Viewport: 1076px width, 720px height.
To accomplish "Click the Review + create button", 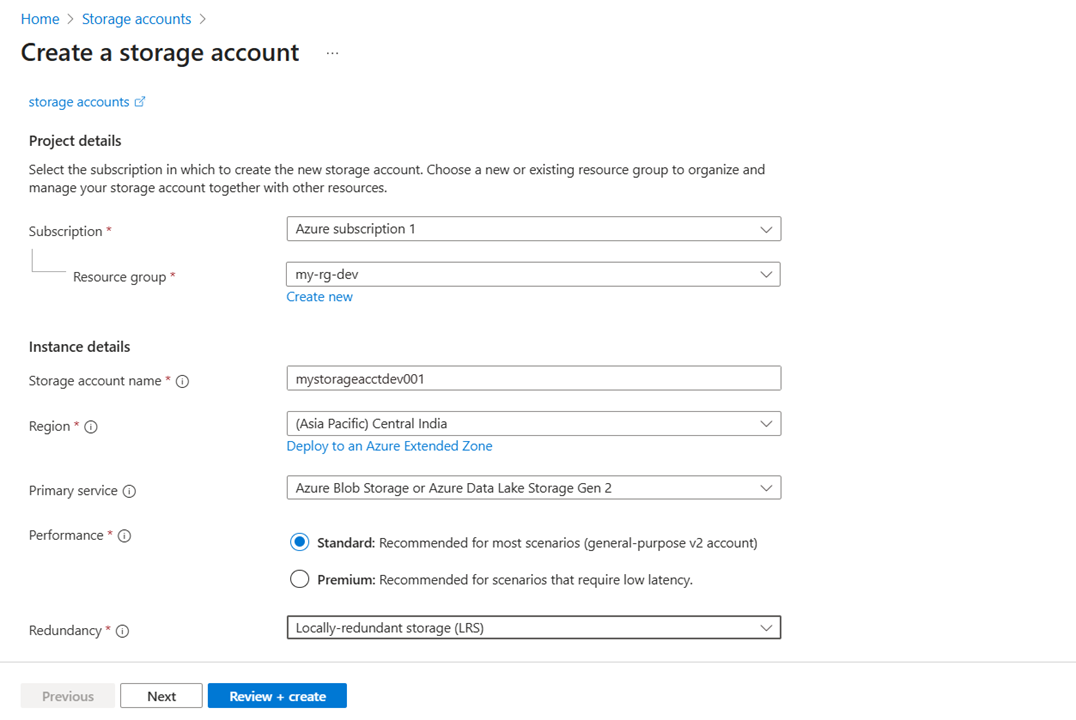I will tap(276, 695).
